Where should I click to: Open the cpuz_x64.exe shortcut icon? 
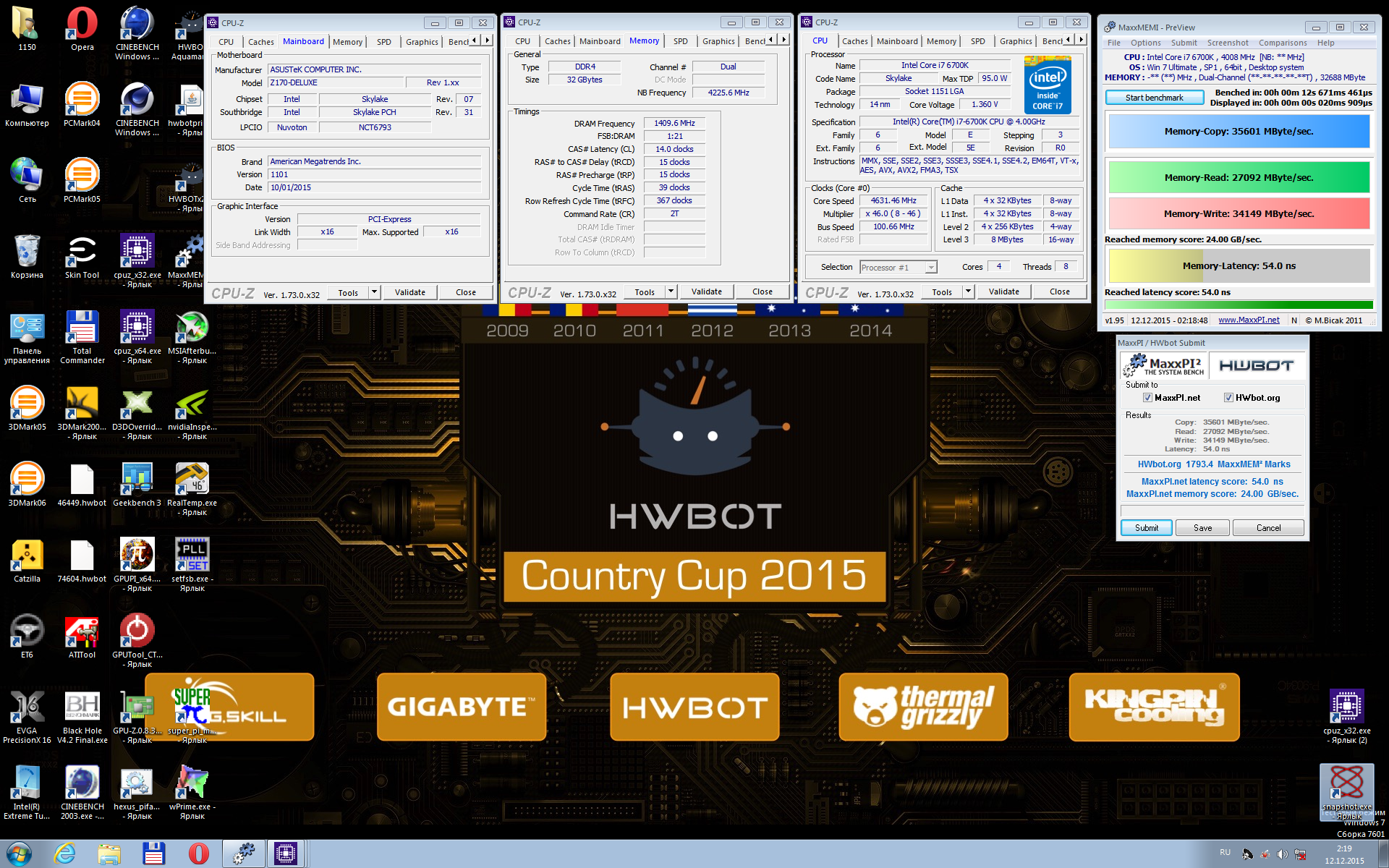137,337
